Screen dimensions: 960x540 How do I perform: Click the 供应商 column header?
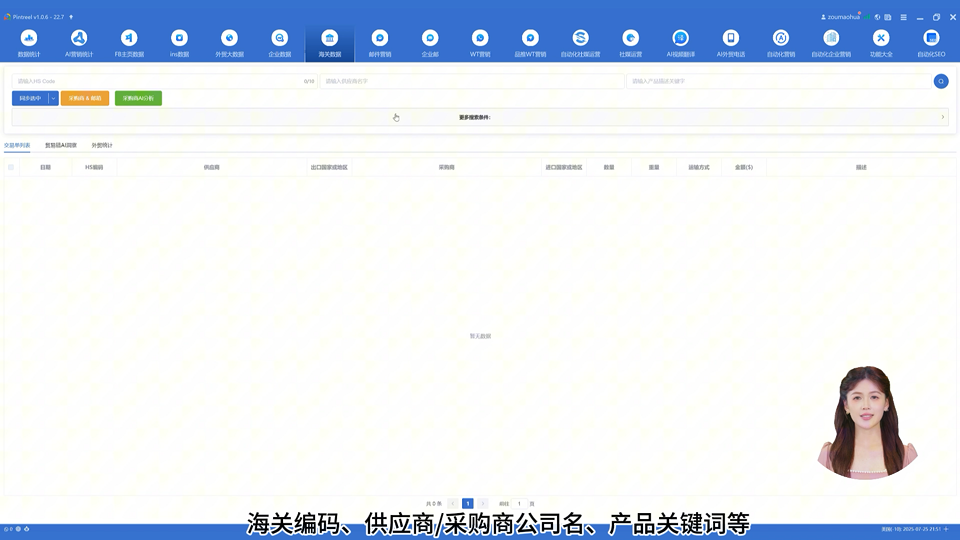pos(211,167)
